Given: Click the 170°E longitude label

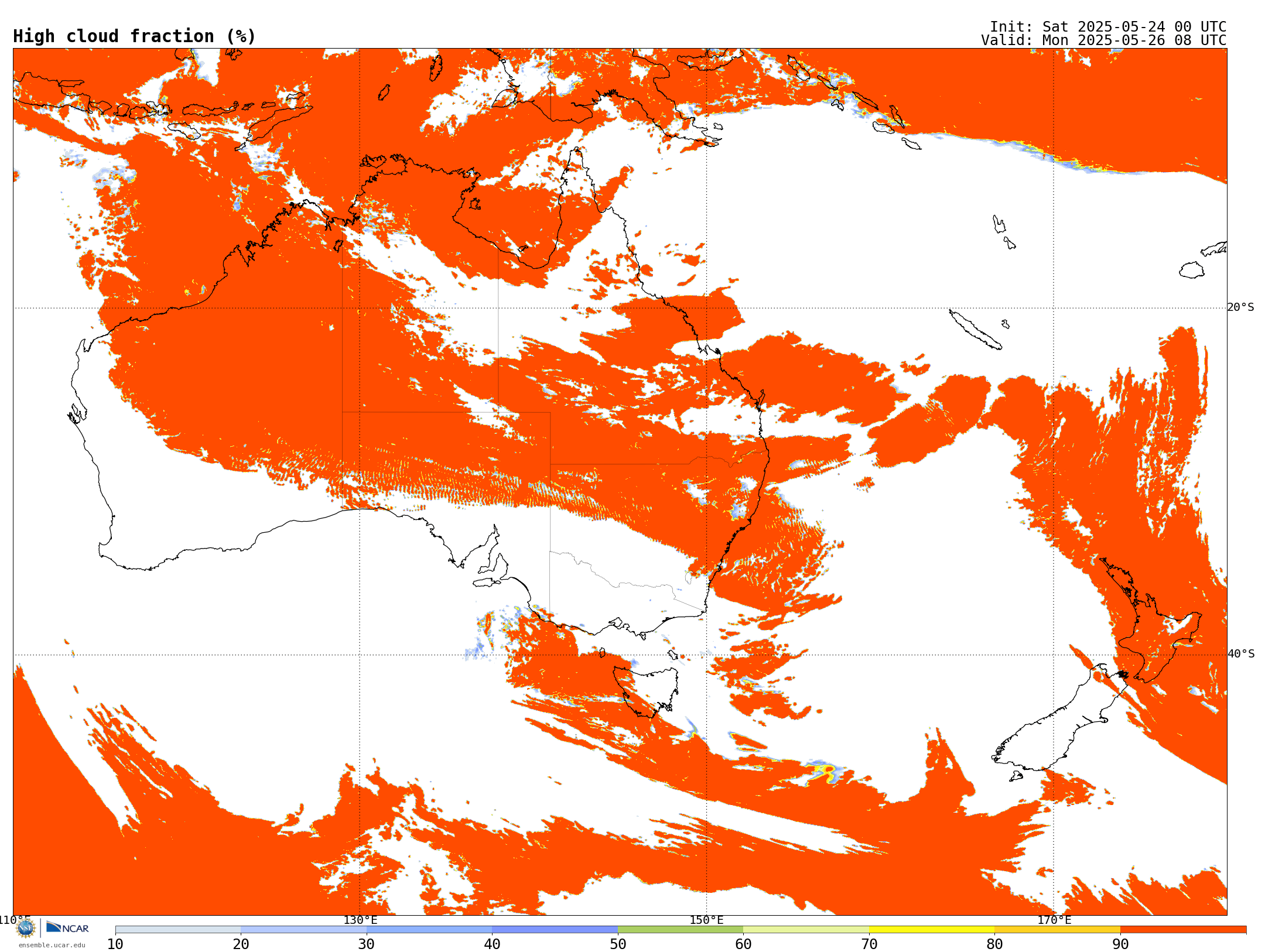Looking at the screenshot, I should 1054,920.
